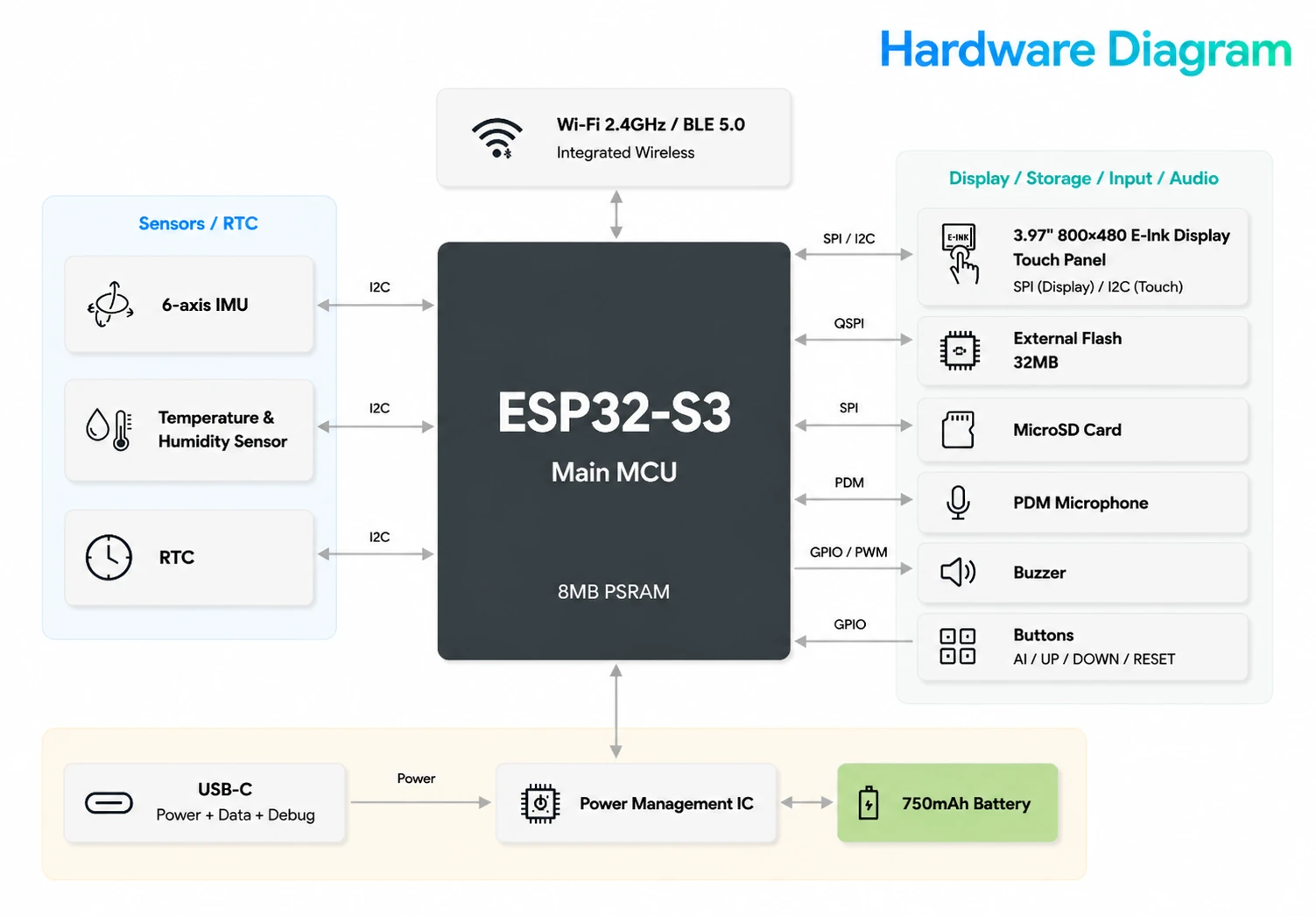Click the MicroSD Card label
Image resolution: width=1316 pixels, height=916 pixels.
[1067, 430]
